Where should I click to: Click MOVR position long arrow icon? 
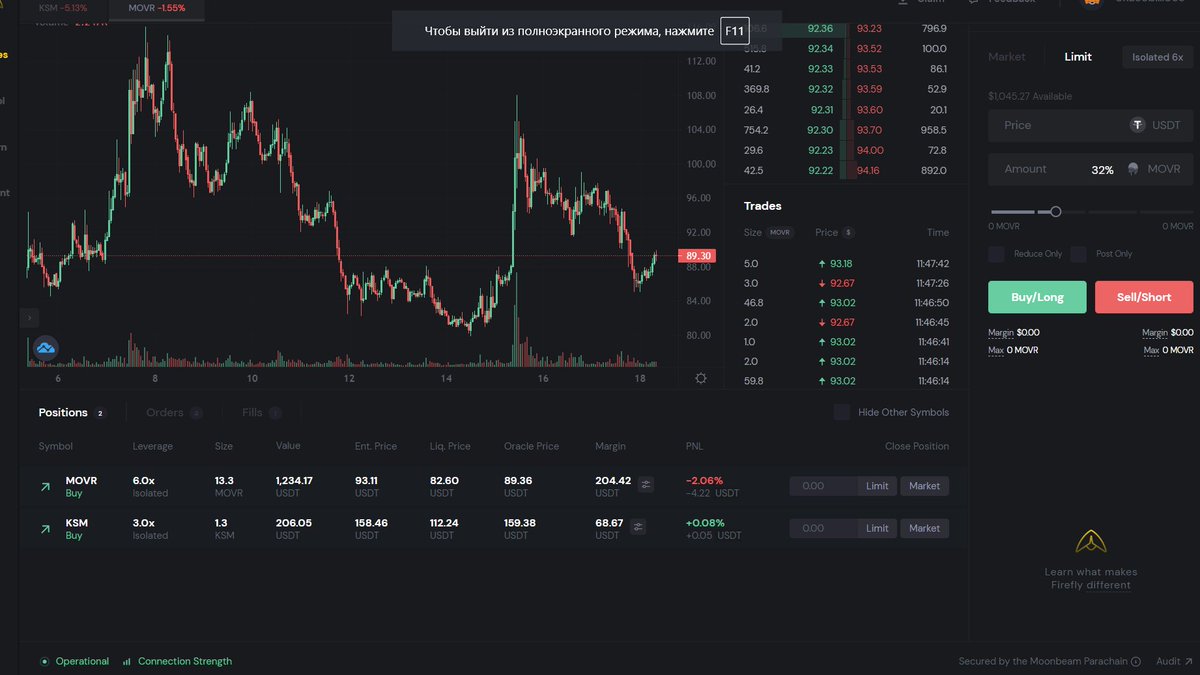45,487
